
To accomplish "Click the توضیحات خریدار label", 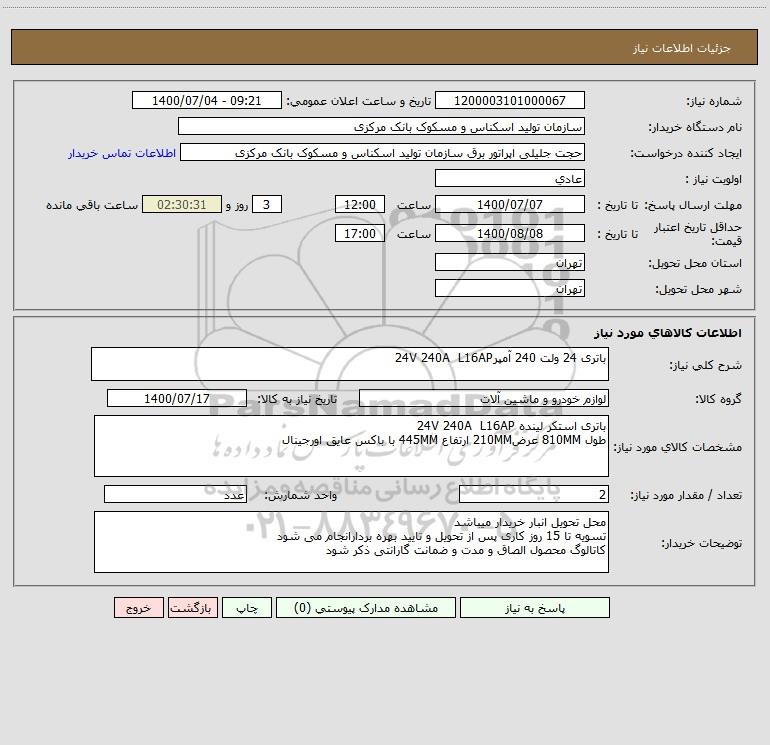I will click(x=702, y=543).
